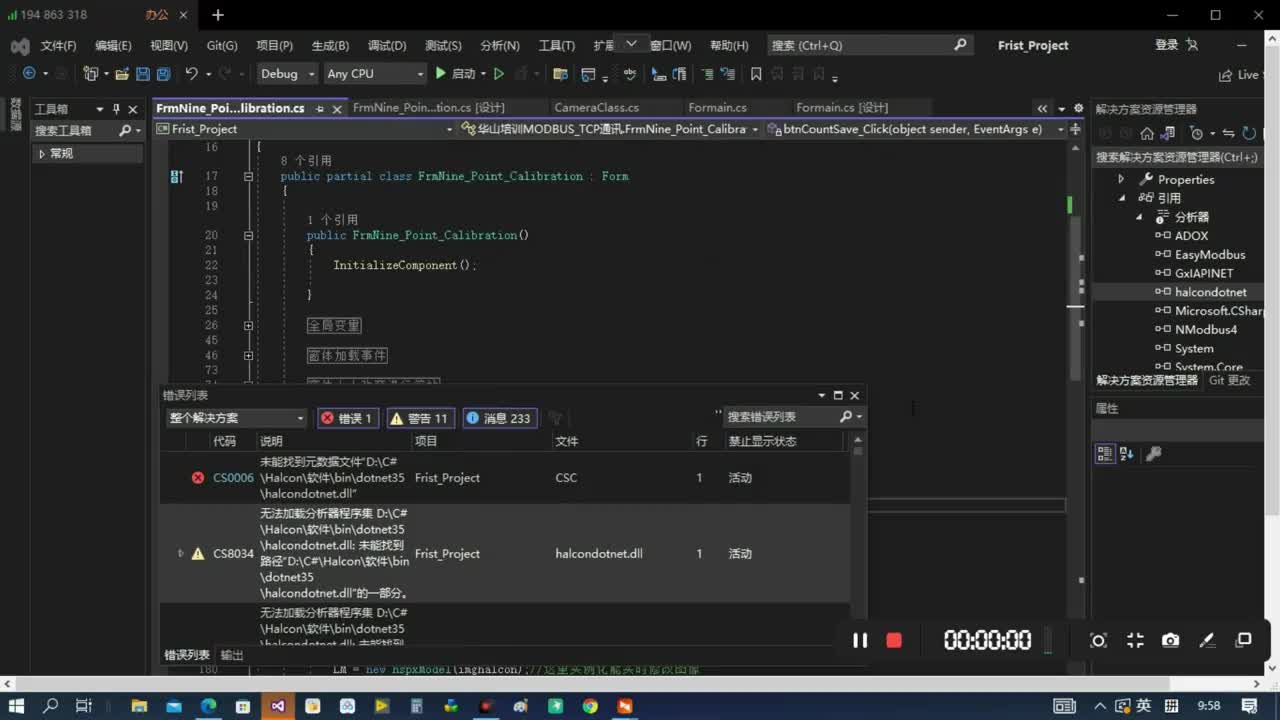Toggle the Messages 233 filter button
This screenshot has height=720, width=1280.
pos(498,418)
